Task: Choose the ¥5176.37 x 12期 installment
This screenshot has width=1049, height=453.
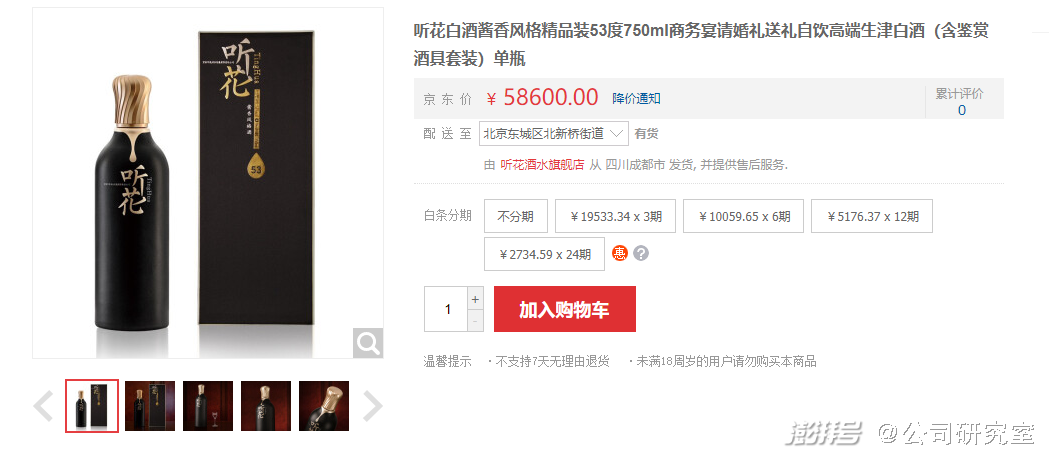Action: pos(872,216)
